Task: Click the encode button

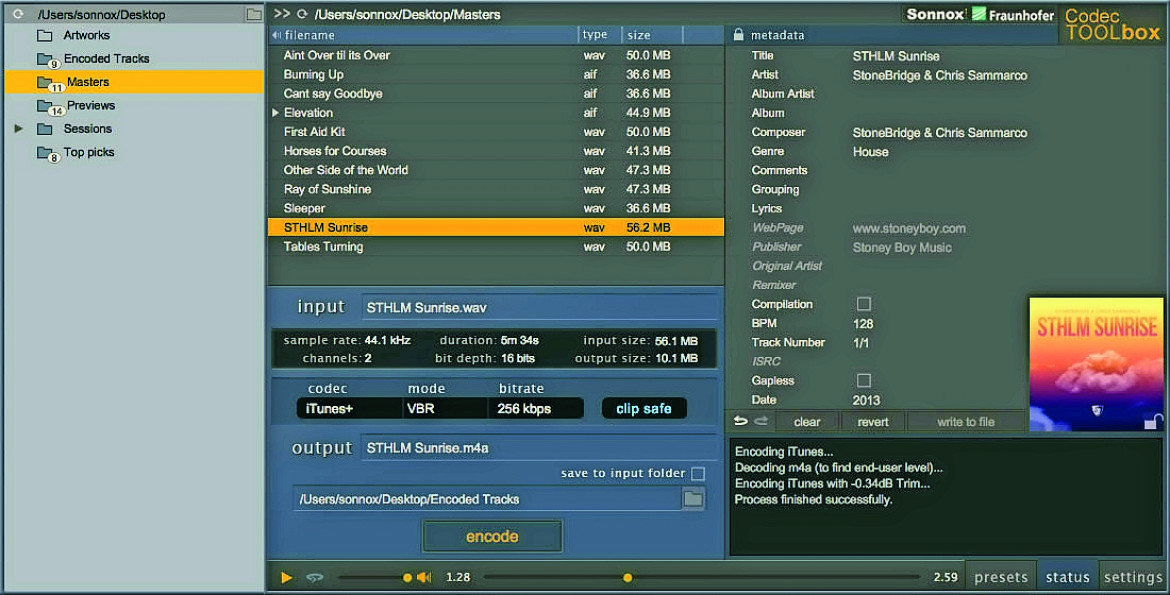Action: (492, 536)
